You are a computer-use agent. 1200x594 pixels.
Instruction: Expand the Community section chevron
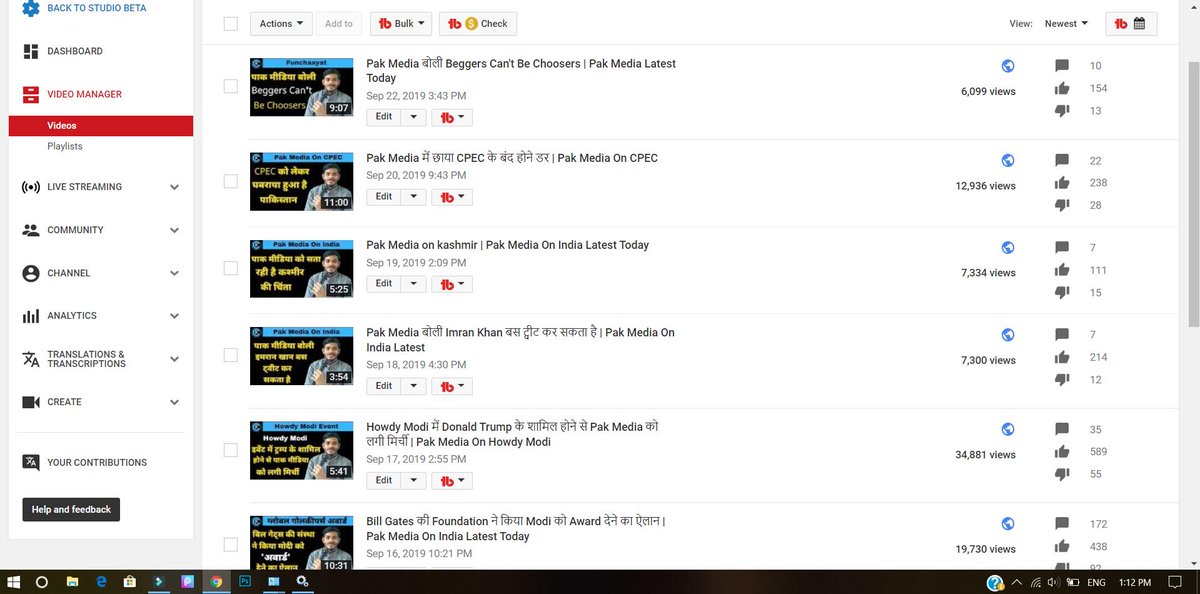point(174,230)
